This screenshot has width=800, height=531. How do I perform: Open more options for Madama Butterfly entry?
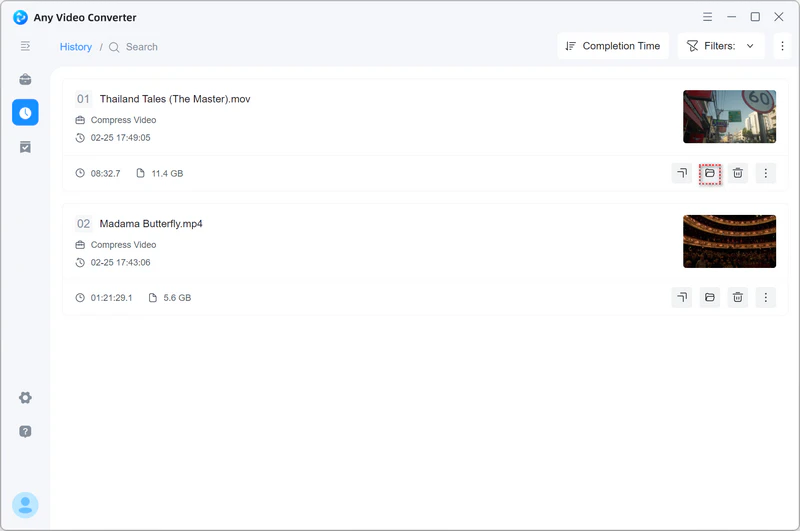(765, 297)
